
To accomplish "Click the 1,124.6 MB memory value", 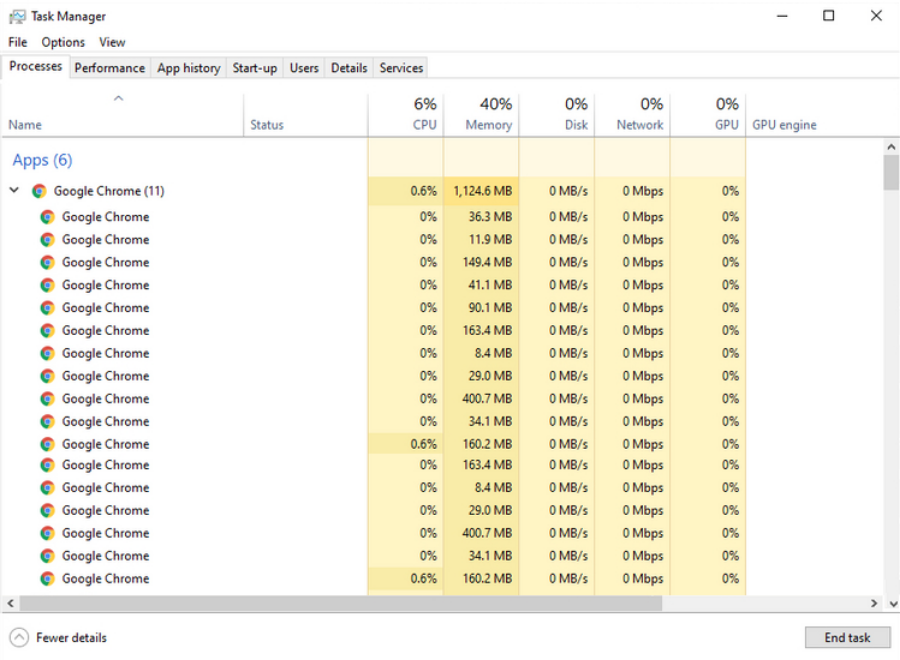I will pos(483,191).
